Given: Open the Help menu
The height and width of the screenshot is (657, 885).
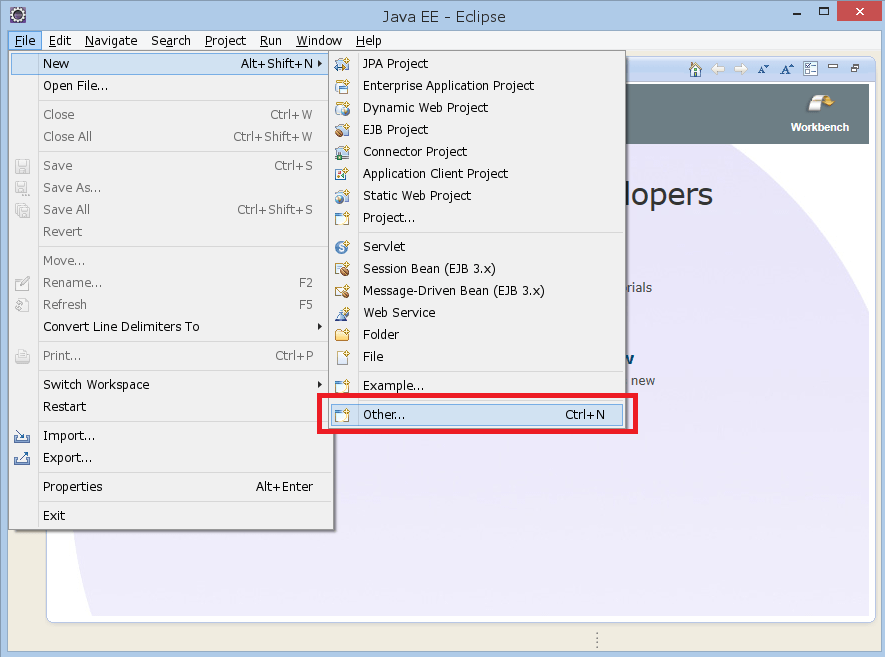Looking at the screenshot, I should (369, 41).
